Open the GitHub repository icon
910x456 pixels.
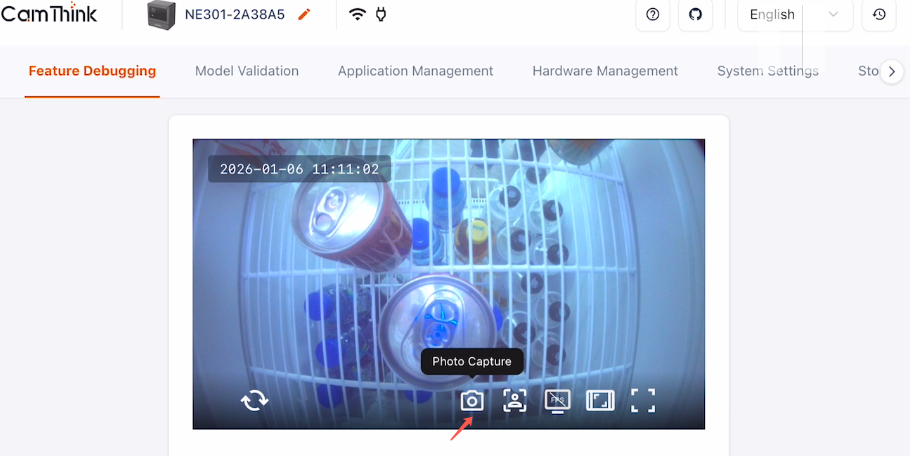coord(695,15)
